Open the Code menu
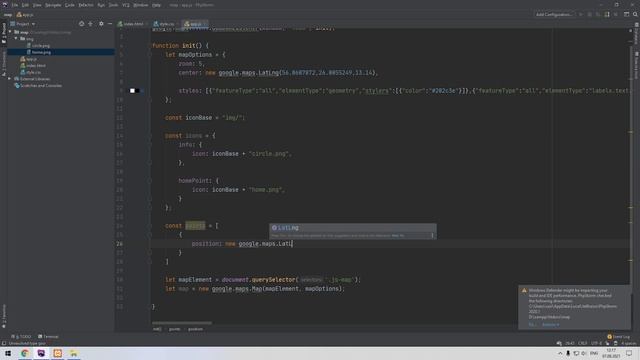This screenshot has width=640, height=360. pos(70,5)
